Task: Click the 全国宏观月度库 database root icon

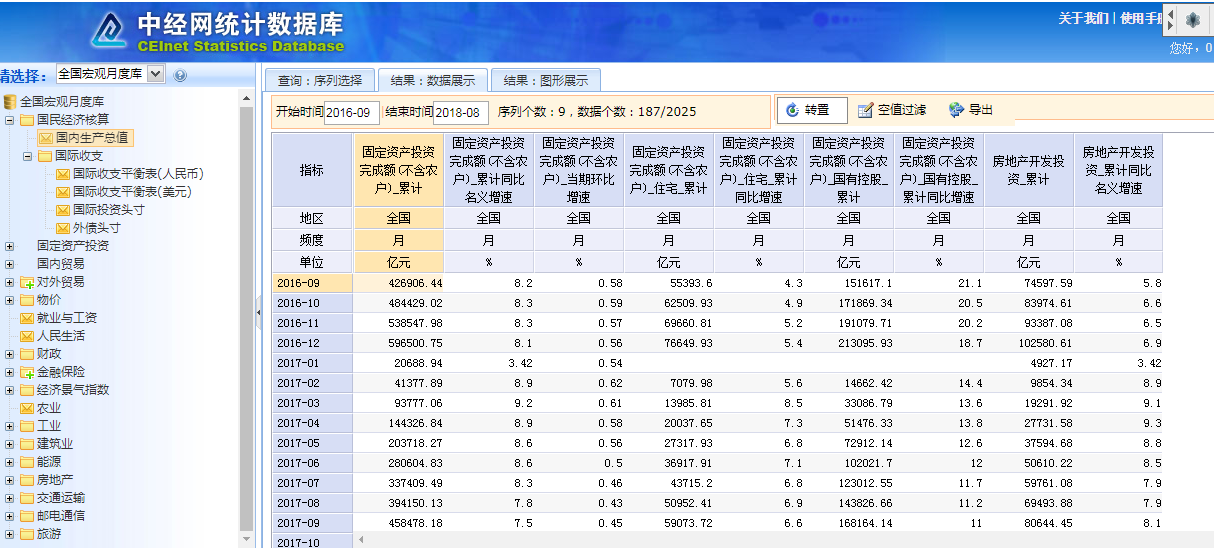Action: click(10, 102)
